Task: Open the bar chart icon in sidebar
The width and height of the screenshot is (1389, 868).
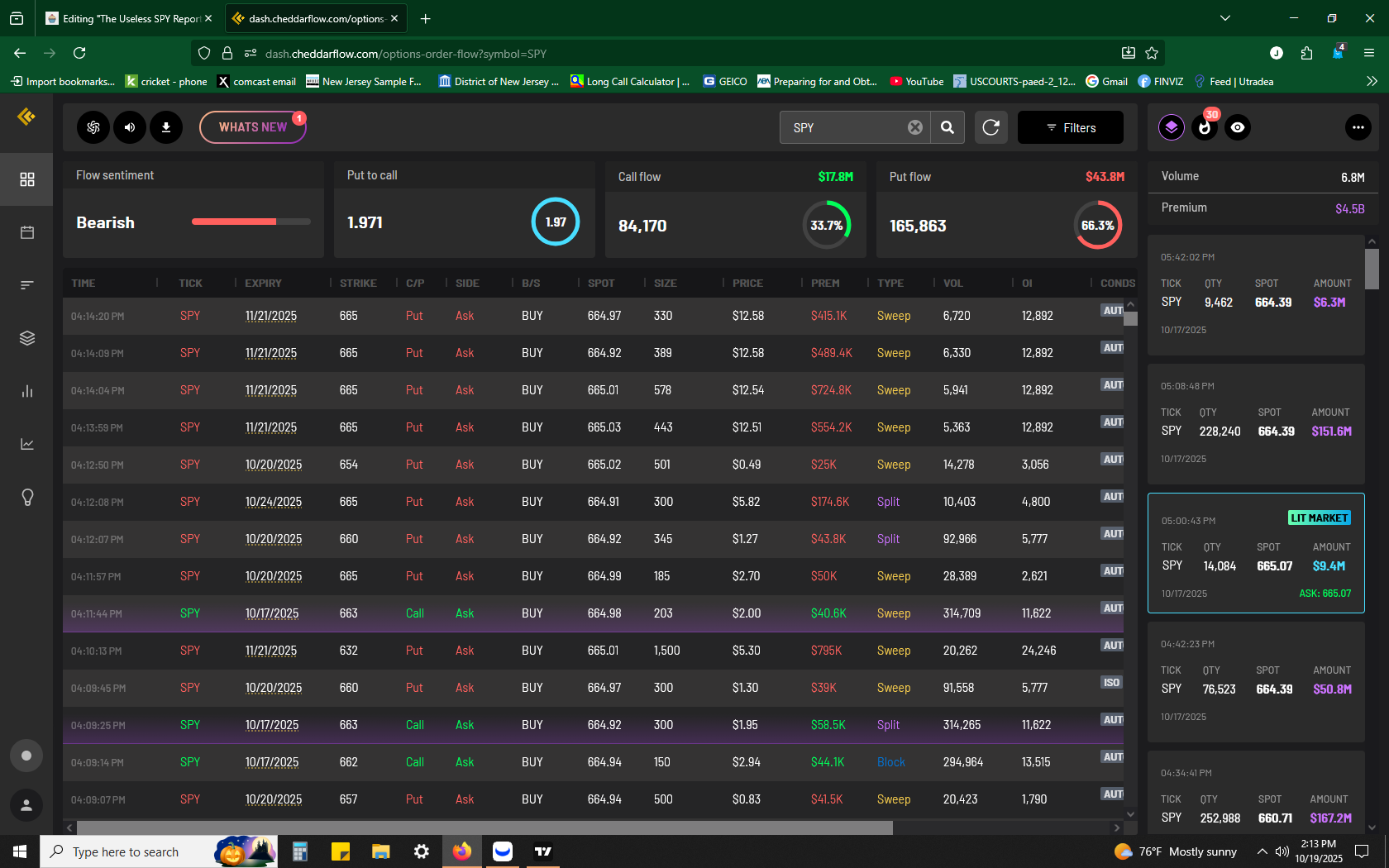Action: pos(27,391)
